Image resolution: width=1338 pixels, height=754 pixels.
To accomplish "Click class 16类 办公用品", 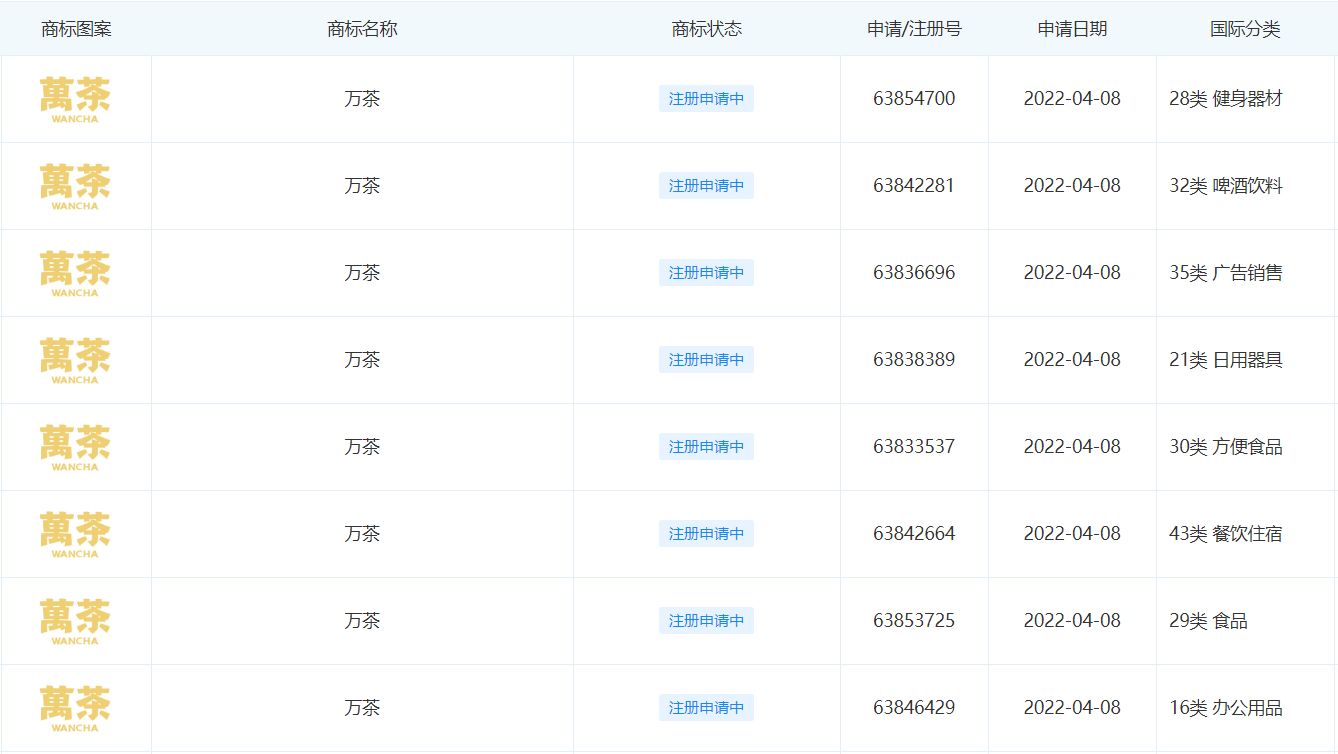I will [x=1226, y=708].
